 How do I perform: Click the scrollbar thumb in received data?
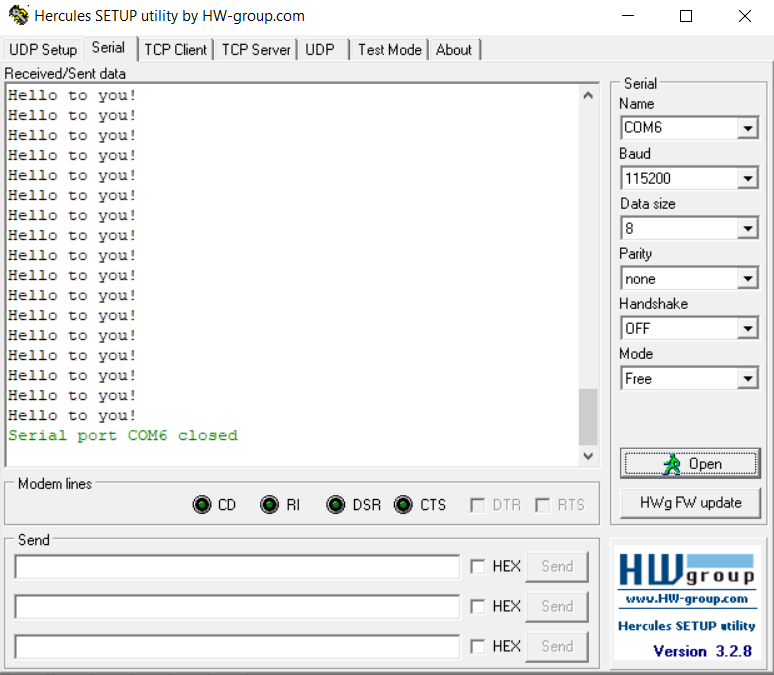588,417
